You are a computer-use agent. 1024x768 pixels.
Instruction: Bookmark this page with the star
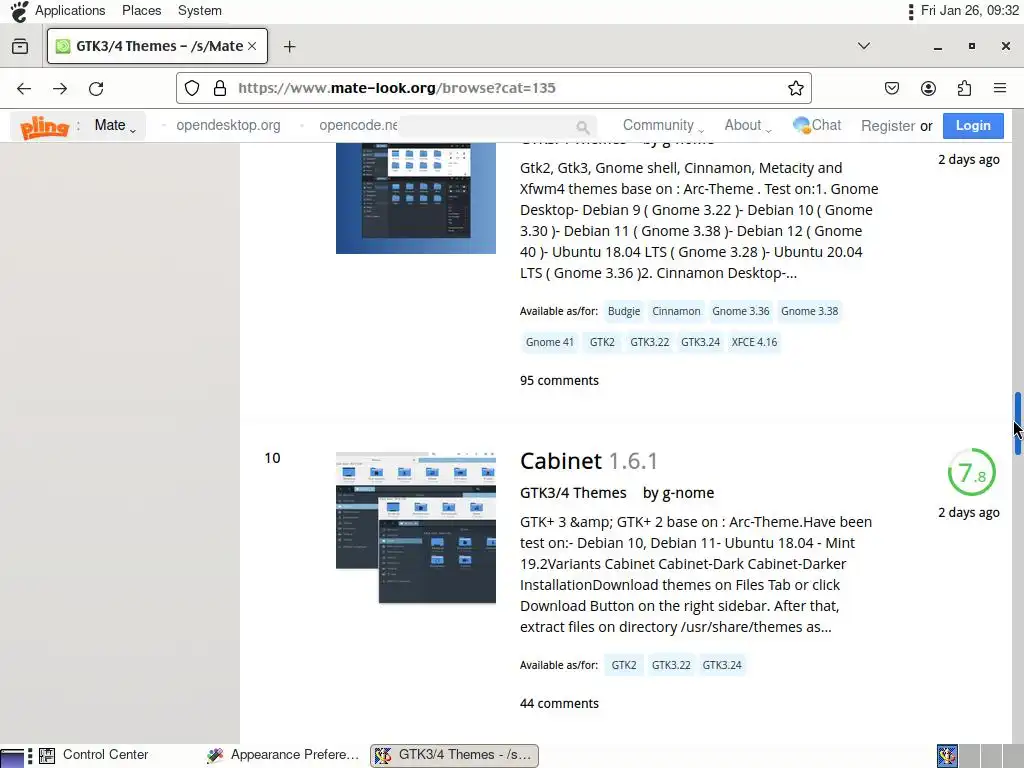795,88
